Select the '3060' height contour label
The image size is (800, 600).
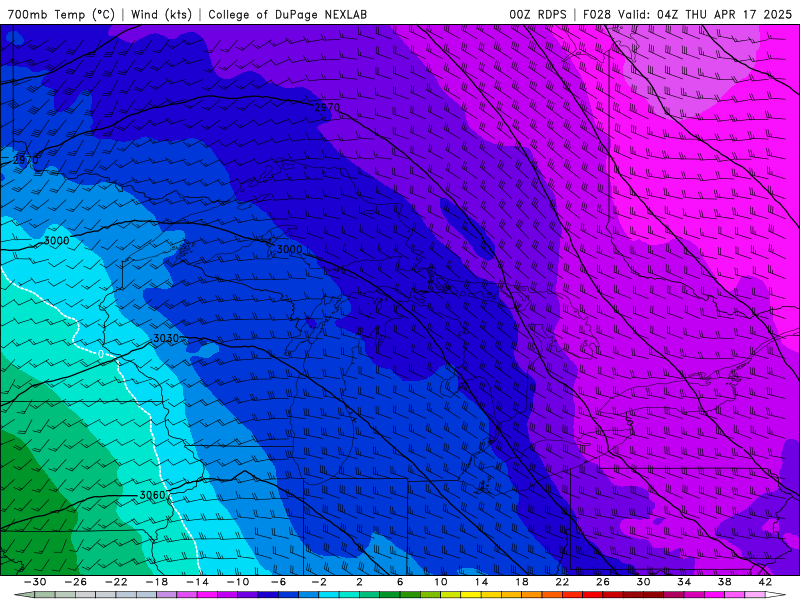[x=153, y=495]
